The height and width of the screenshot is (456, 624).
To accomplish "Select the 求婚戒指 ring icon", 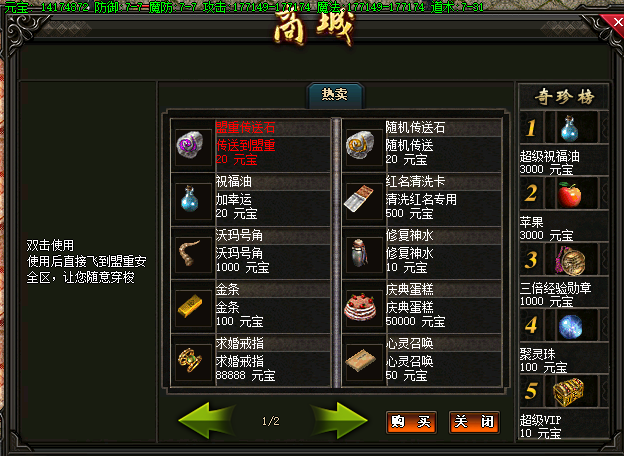I will [x=190, y=360].
